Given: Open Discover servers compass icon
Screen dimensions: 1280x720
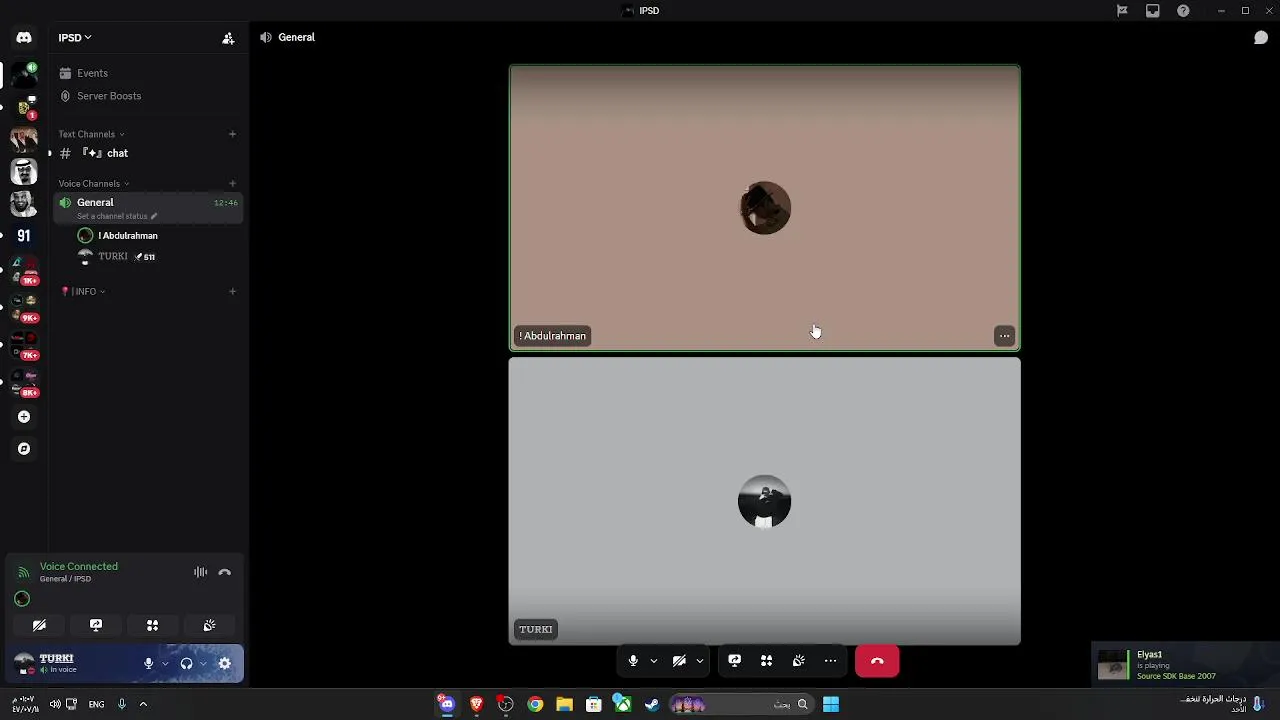Looking at the screenshot, I should 24,449.
